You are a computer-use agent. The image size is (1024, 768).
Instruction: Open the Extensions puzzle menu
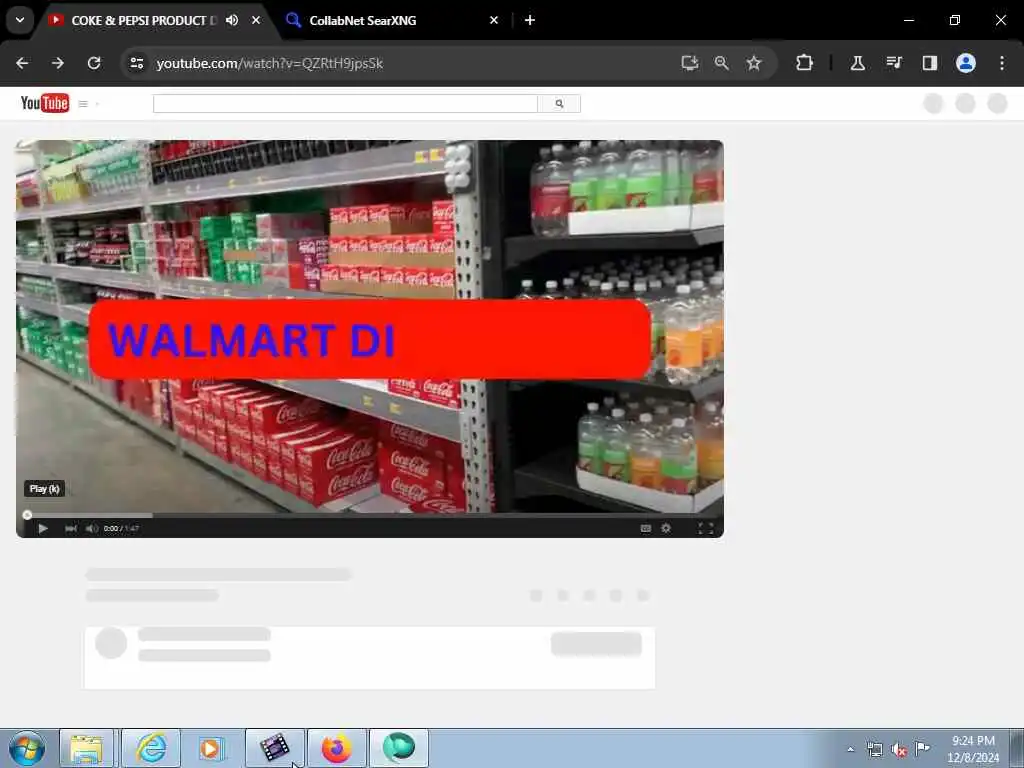[805, 63]
